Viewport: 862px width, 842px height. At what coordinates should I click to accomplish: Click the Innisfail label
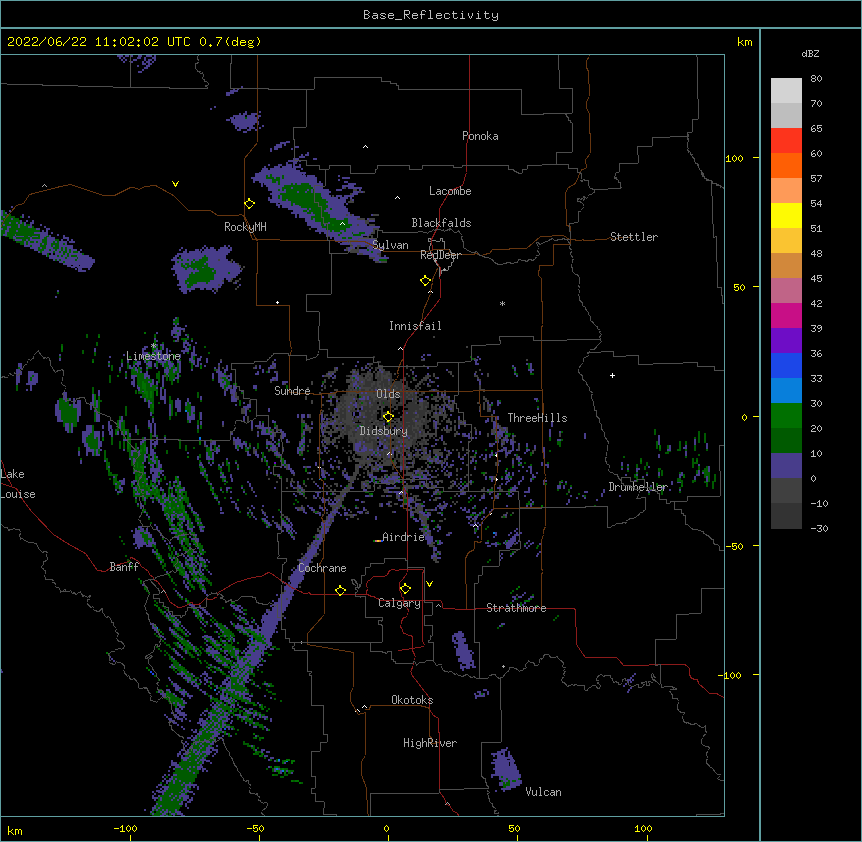pyautogui.click(x=415, y=326)
